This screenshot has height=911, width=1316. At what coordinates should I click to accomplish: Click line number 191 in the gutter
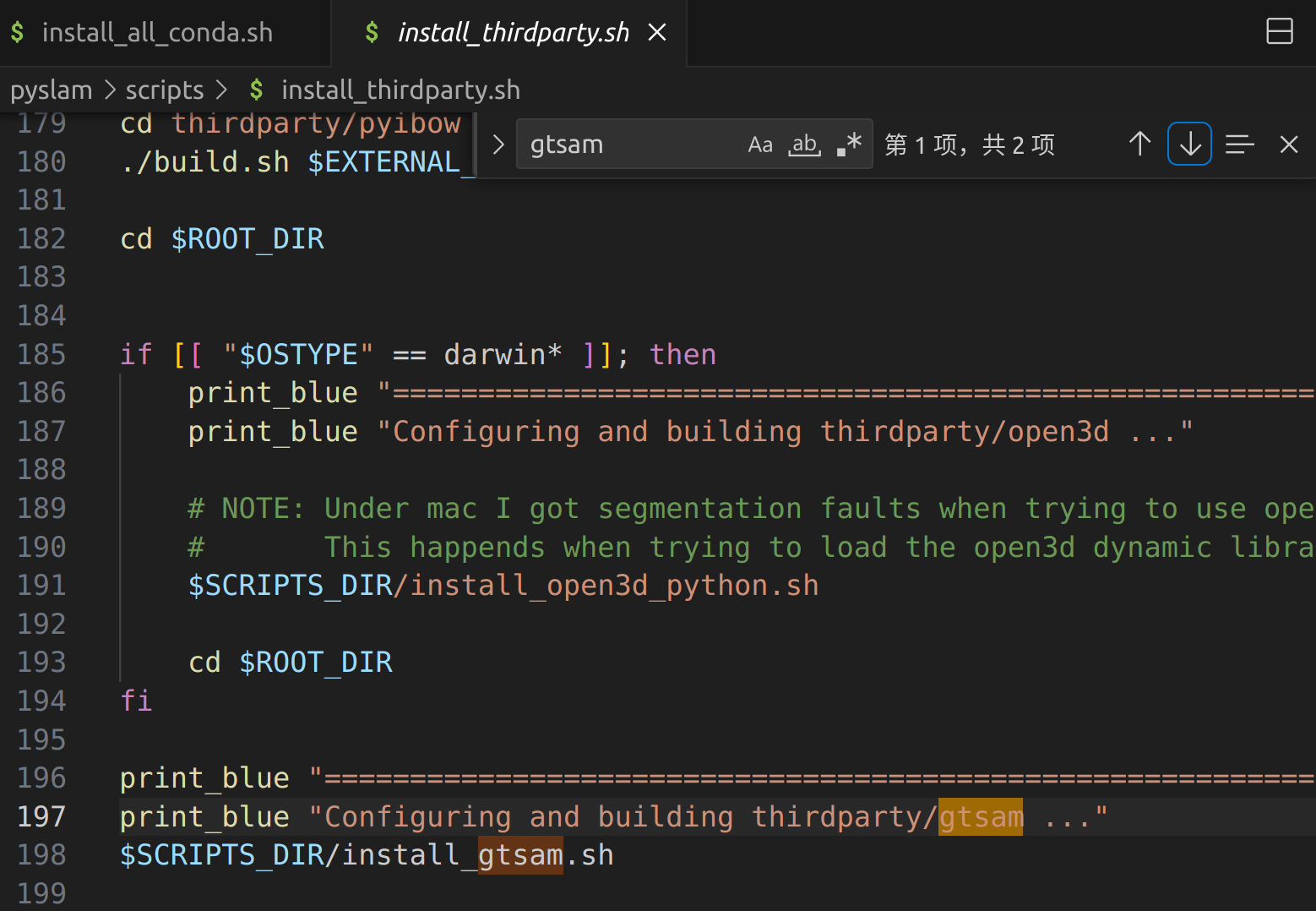(41, 585)
